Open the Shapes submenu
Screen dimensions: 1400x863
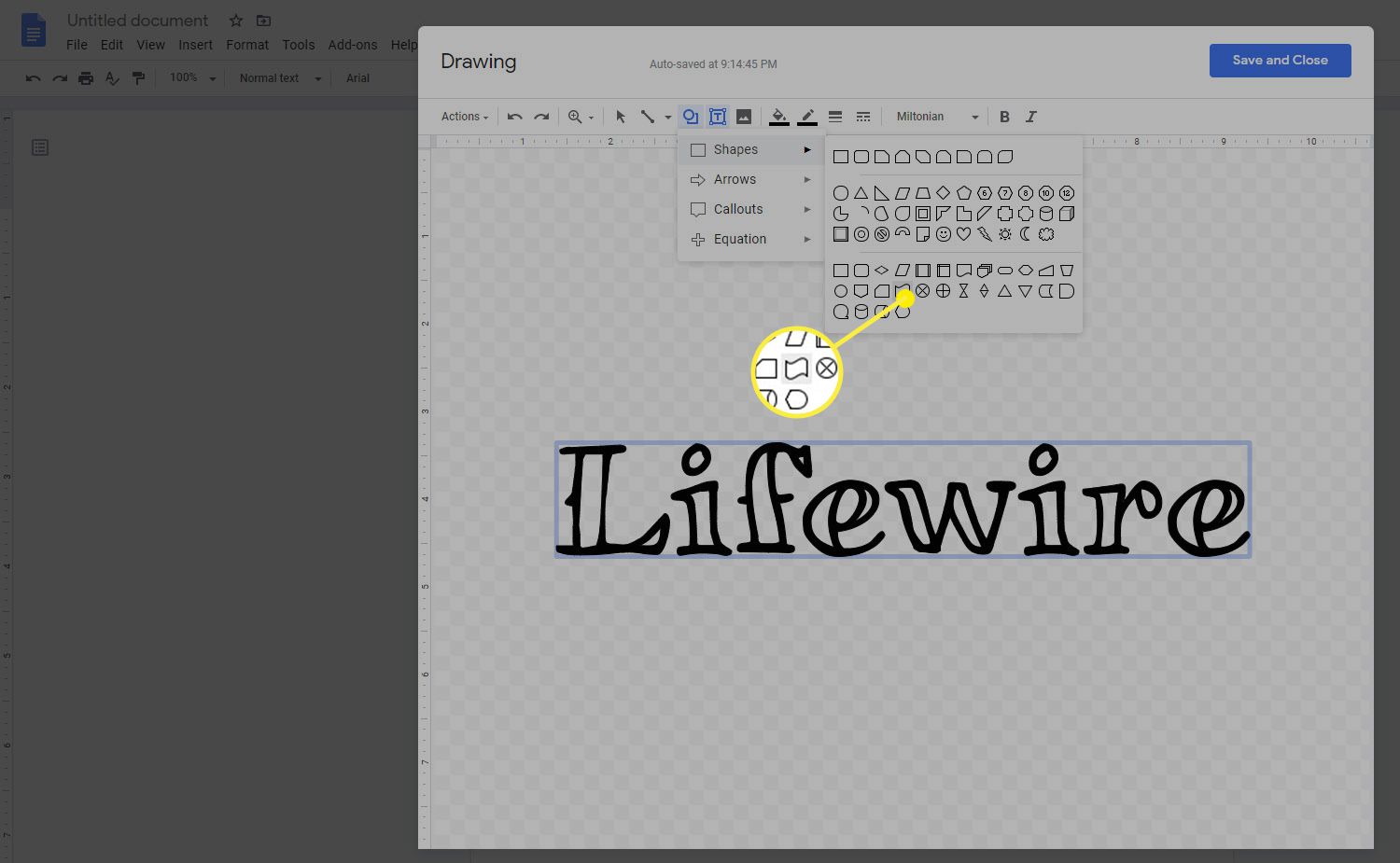(750, 149)
